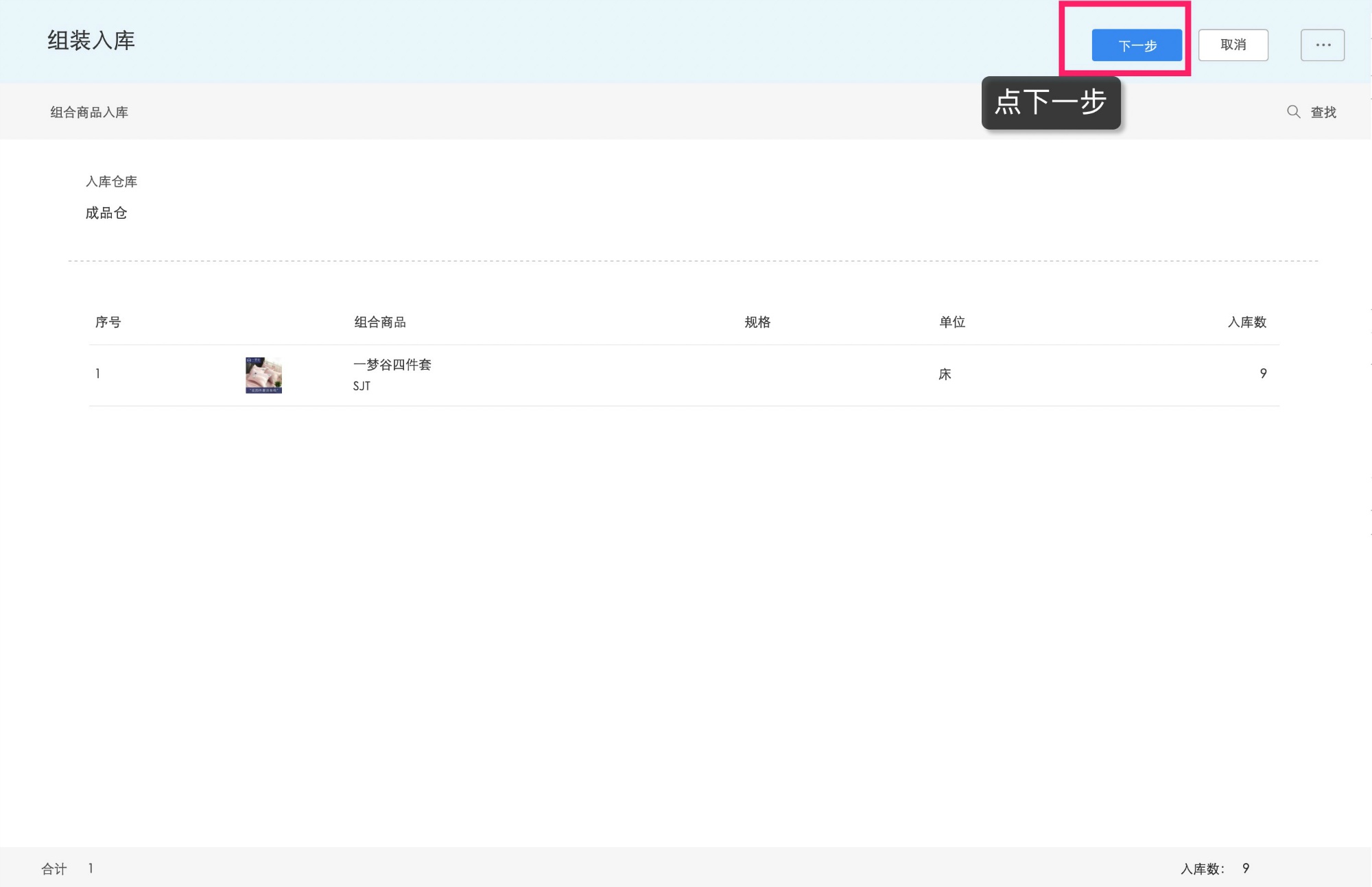
Task: Click the SJT product code
Action: [362, 386]
